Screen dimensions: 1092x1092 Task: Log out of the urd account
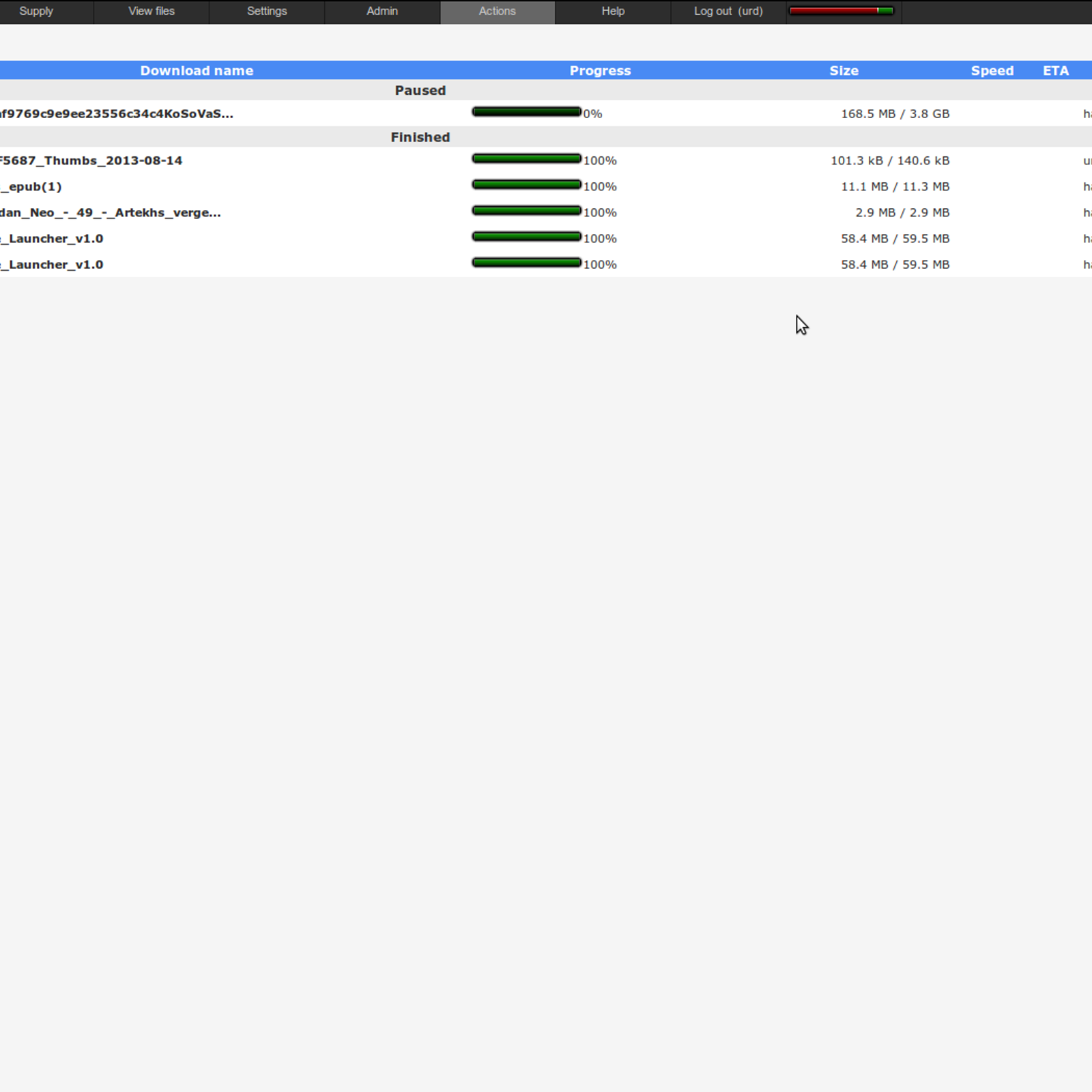[728, 12]
